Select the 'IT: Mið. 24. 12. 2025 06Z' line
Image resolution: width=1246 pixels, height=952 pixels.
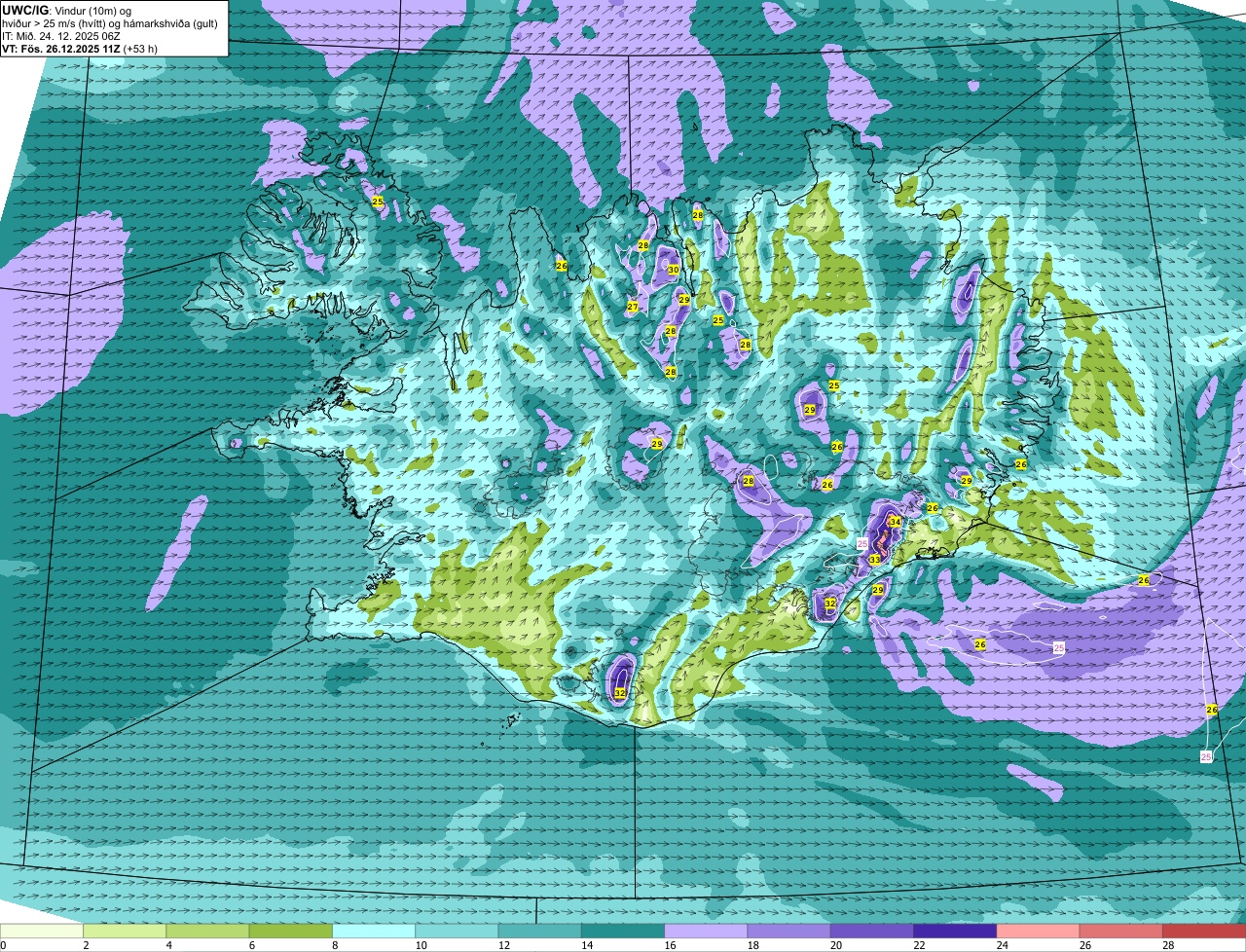62,36
